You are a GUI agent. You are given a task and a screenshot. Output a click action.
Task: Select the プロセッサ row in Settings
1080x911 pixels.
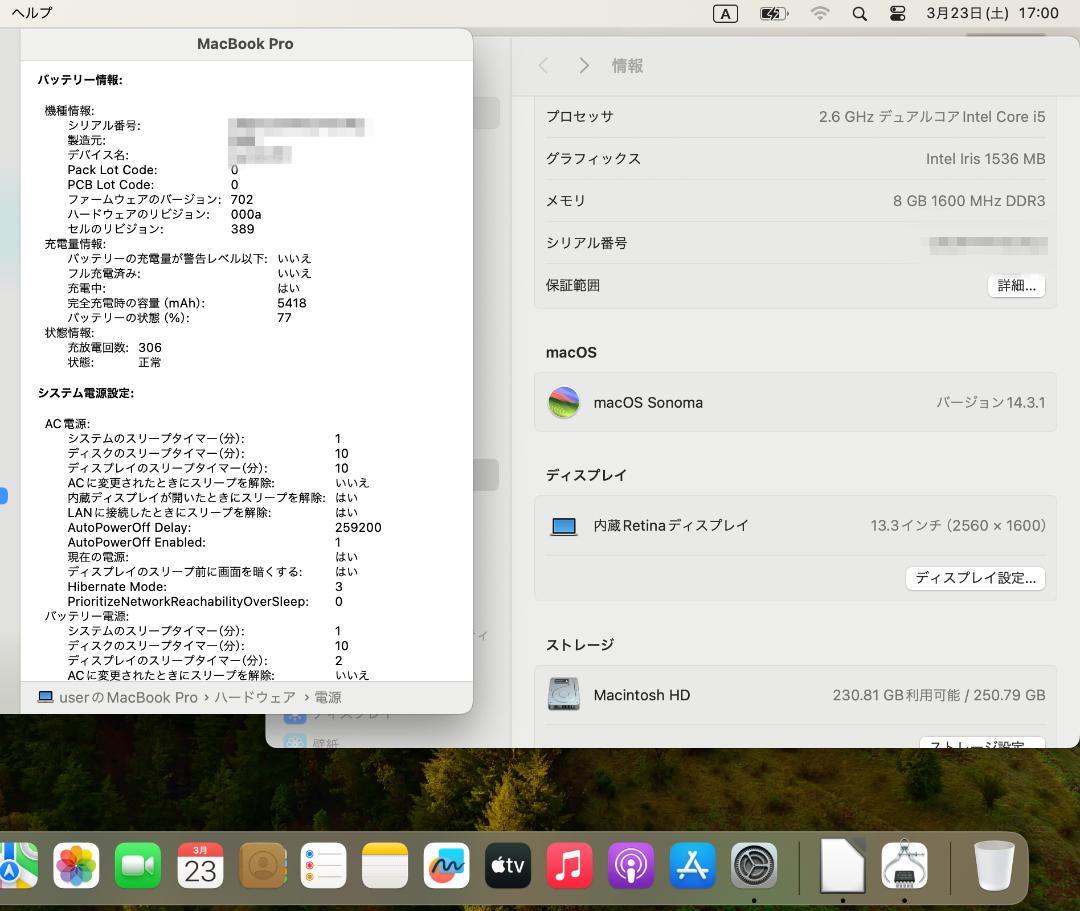(x=795, y=117)
